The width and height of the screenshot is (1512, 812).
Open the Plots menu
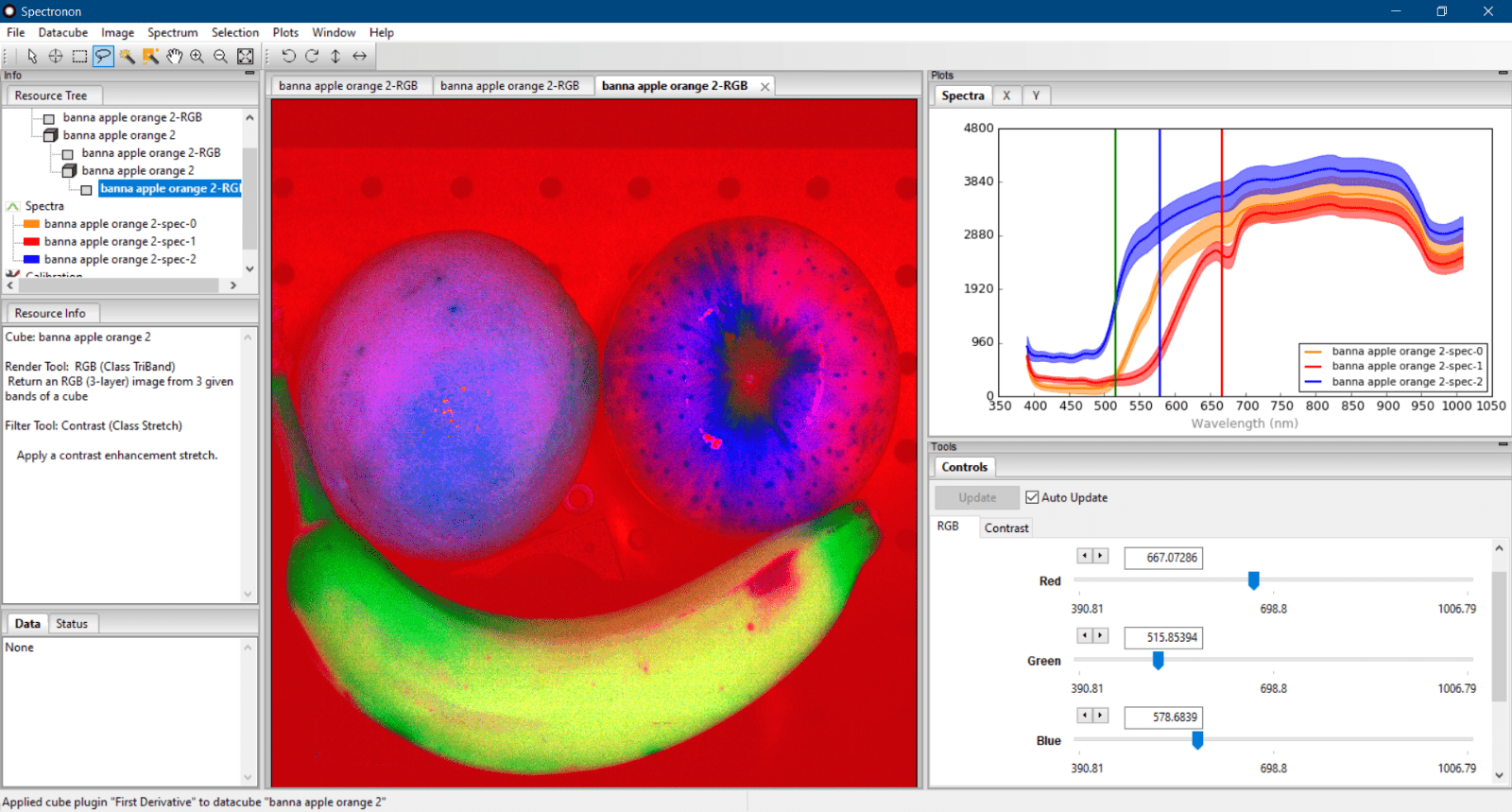coord(285,32)
